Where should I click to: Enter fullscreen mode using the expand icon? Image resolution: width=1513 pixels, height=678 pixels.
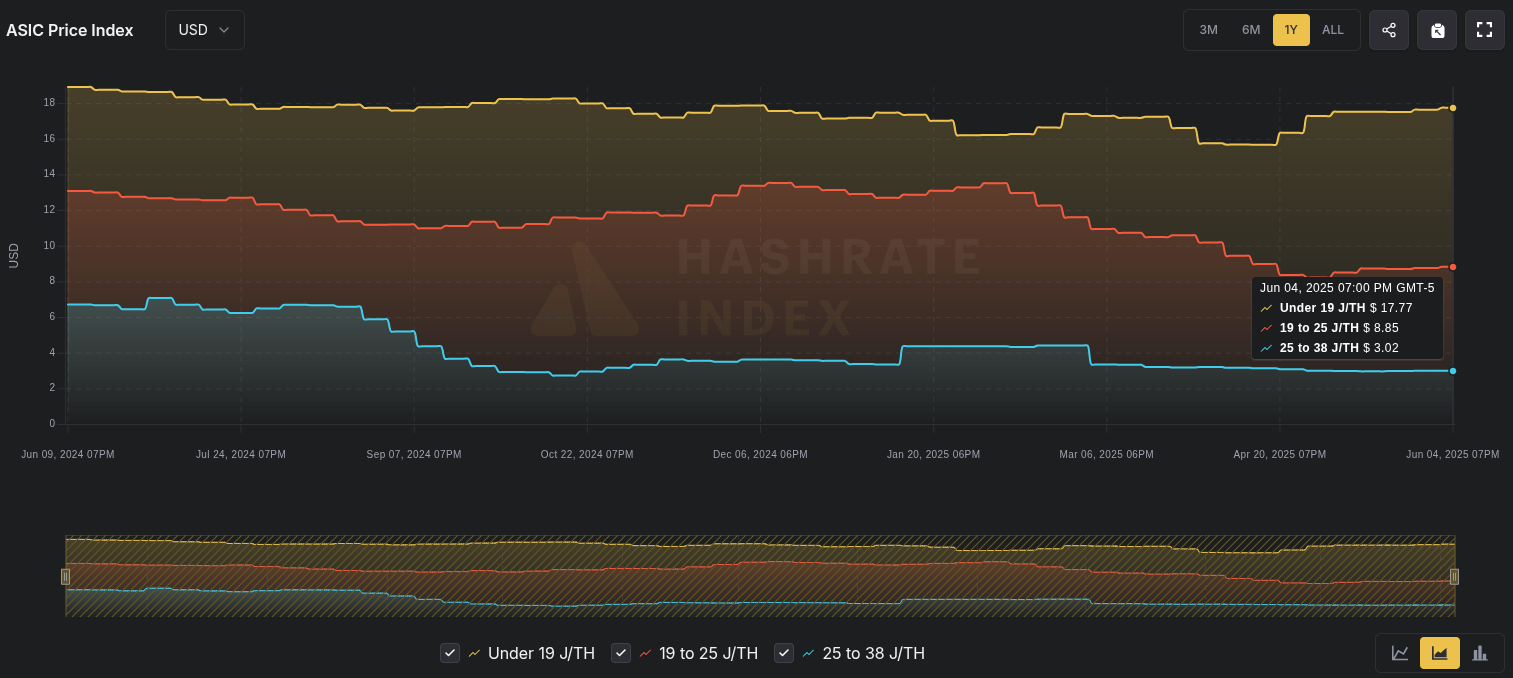click(x=1485, y=30)
